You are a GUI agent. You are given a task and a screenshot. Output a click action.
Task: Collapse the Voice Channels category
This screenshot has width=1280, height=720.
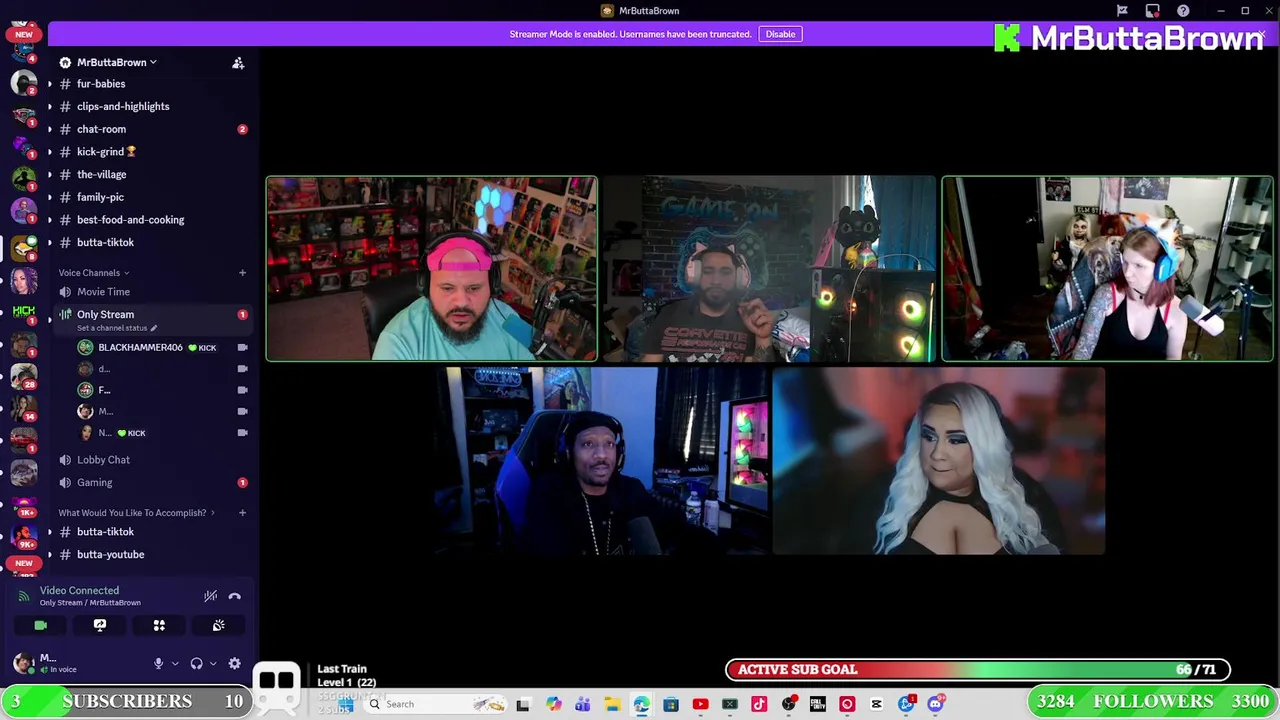point(94,273)
